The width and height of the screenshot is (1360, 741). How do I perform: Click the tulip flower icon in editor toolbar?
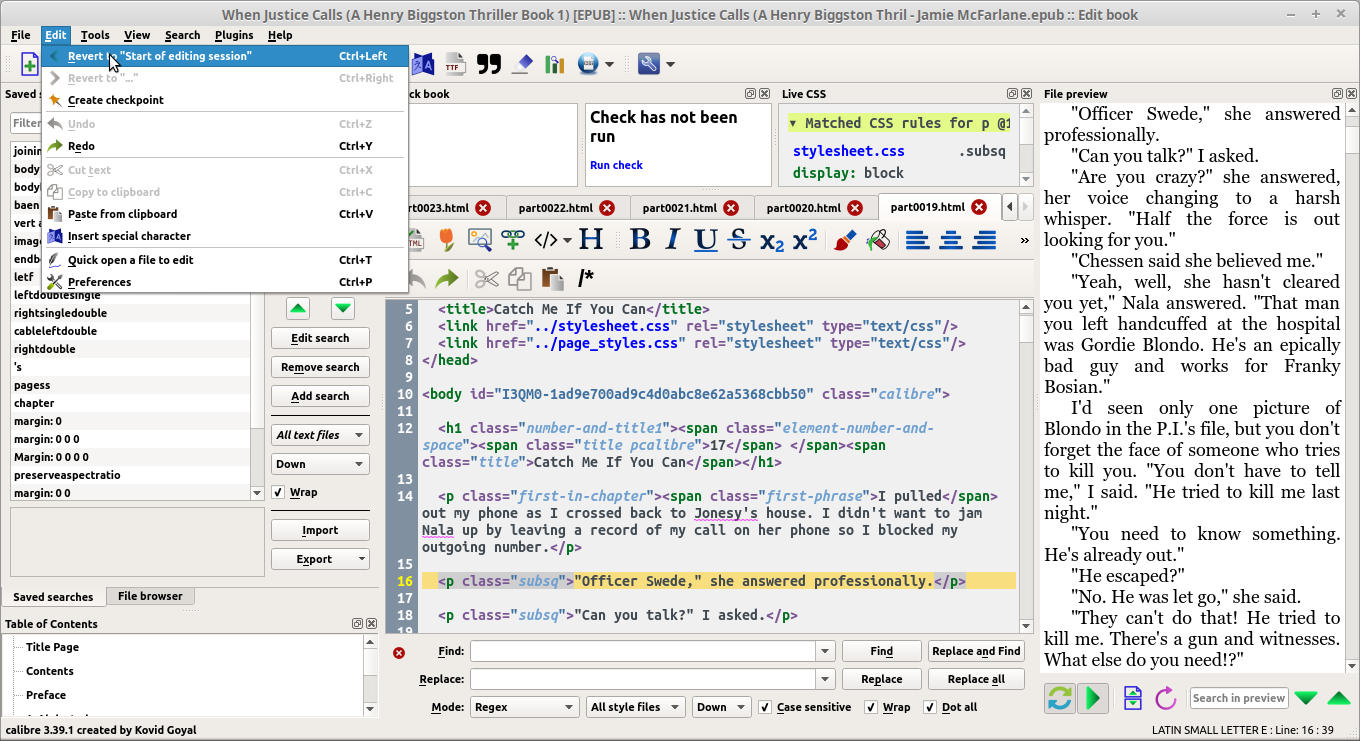click(447, 240)
